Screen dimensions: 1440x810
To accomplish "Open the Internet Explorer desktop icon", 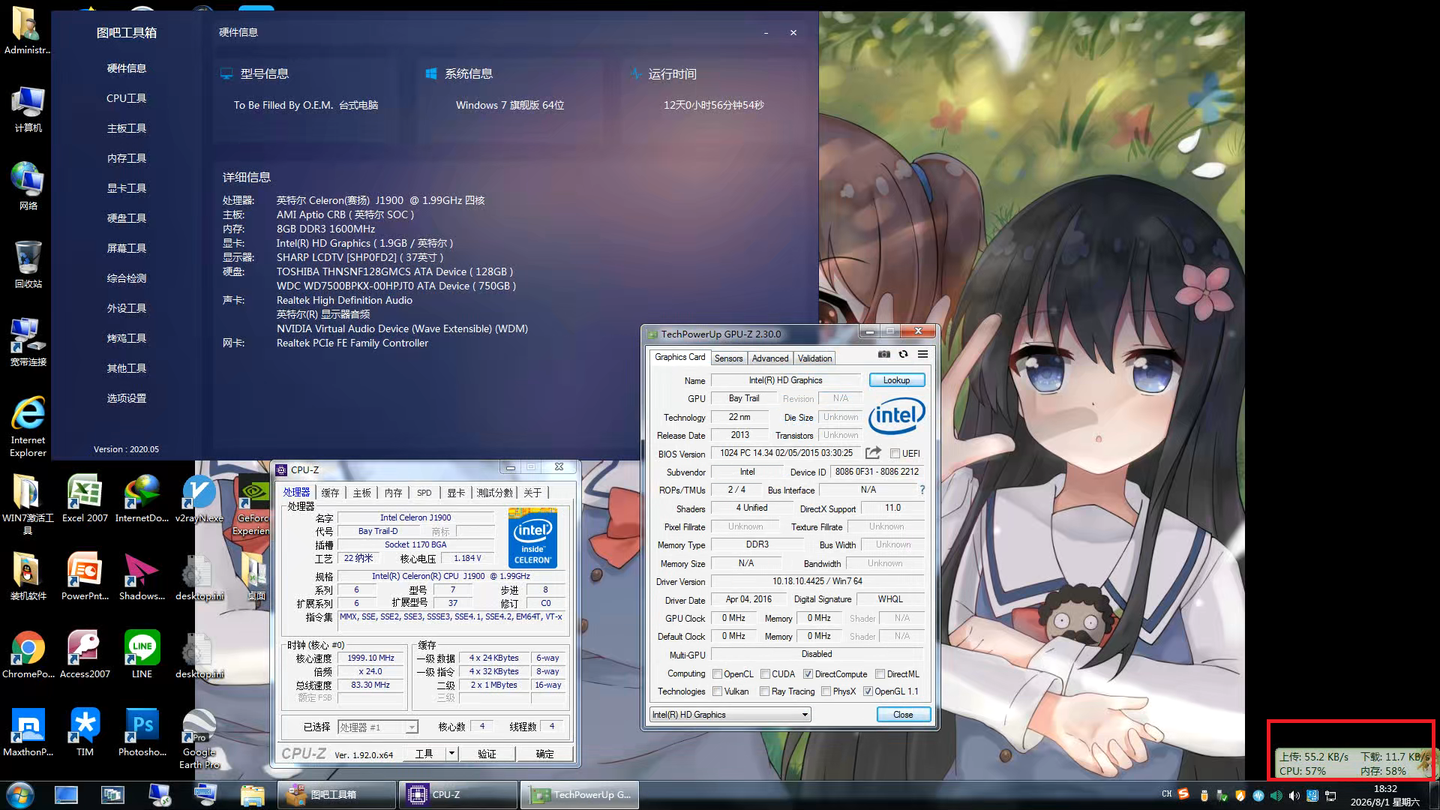I will point(28,427).
